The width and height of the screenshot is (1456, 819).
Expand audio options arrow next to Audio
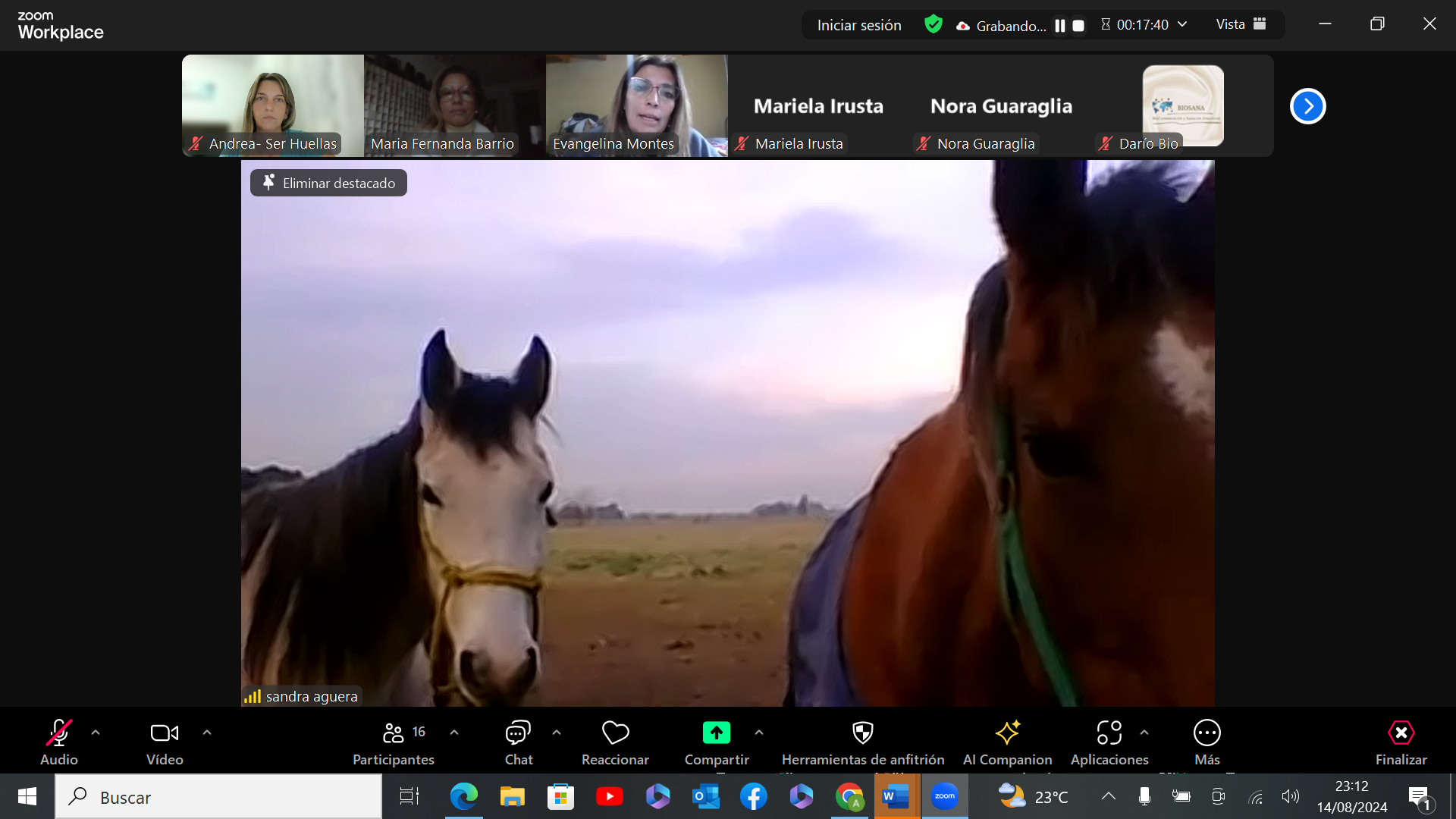tap(96, 733)
